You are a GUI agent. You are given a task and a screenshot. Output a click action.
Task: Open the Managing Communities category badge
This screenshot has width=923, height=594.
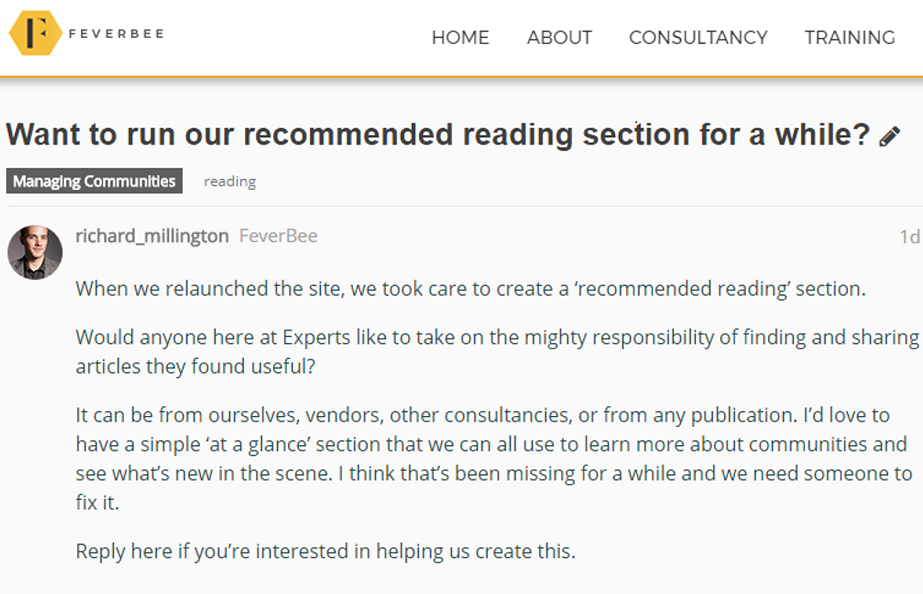[94, 181]
